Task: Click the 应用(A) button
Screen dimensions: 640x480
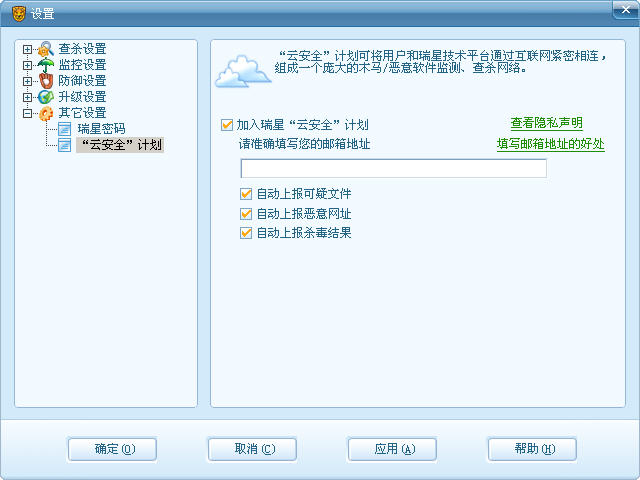Action: coord(392,449)
